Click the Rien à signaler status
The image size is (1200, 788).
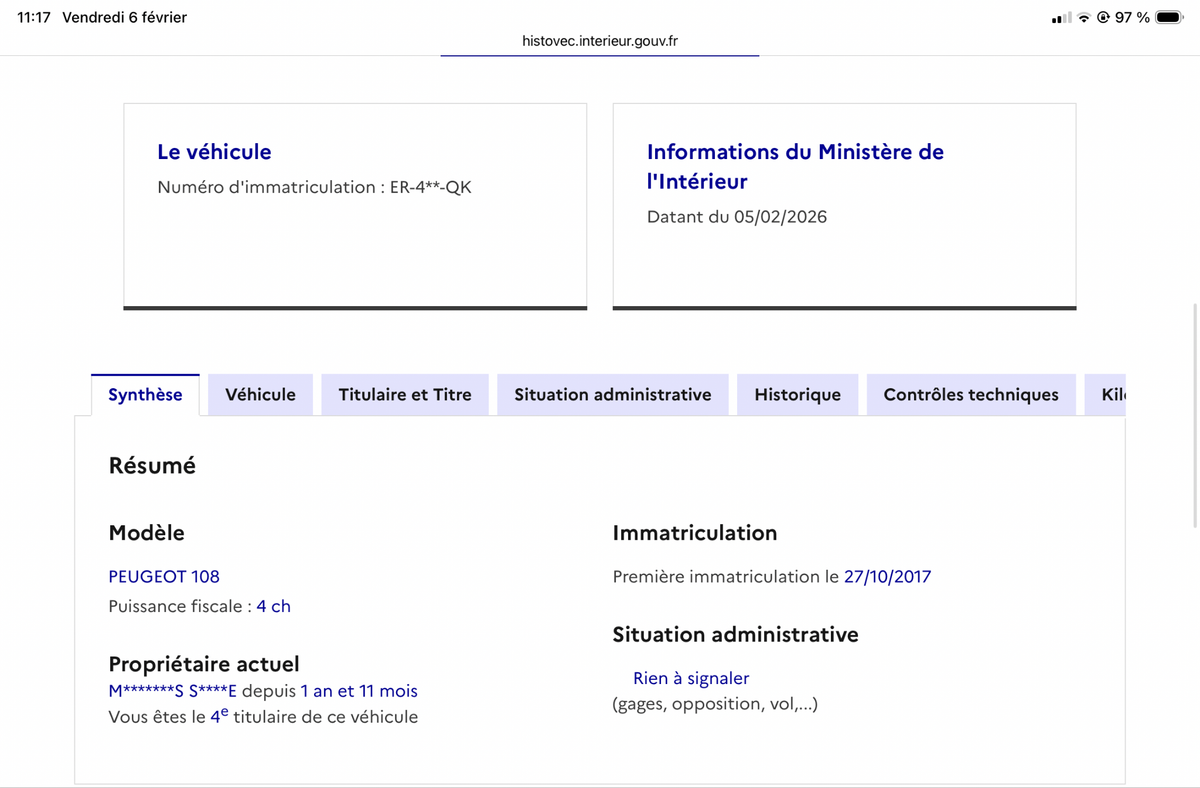pos(691,679)
